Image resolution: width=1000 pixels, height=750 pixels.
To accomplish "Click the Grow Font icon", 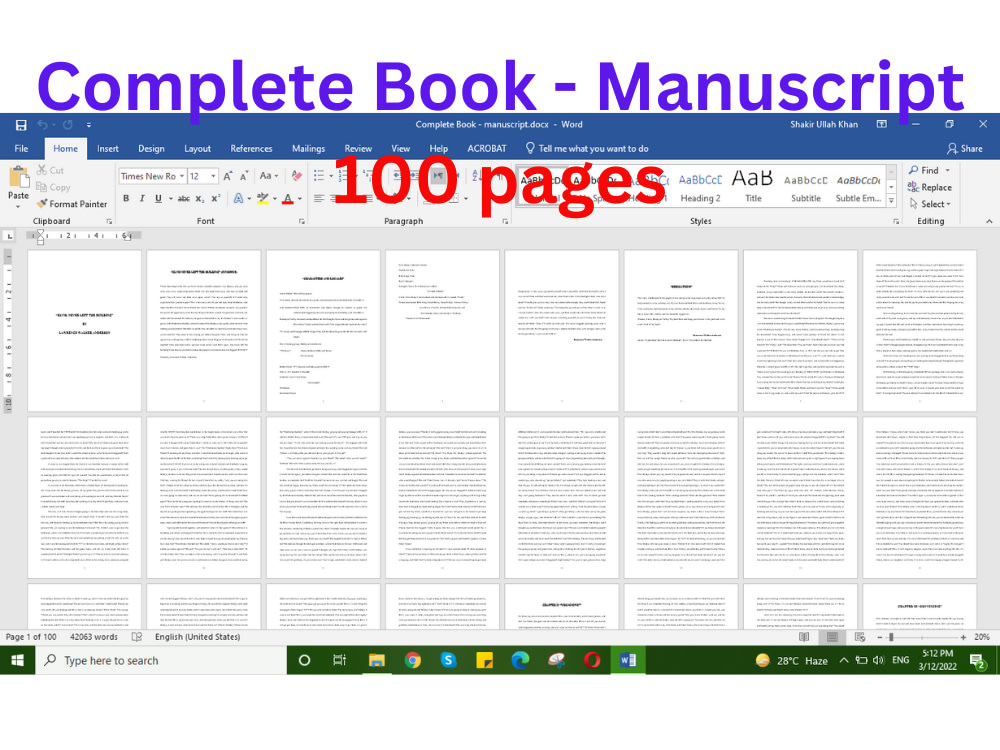I will tap(228, 176).
